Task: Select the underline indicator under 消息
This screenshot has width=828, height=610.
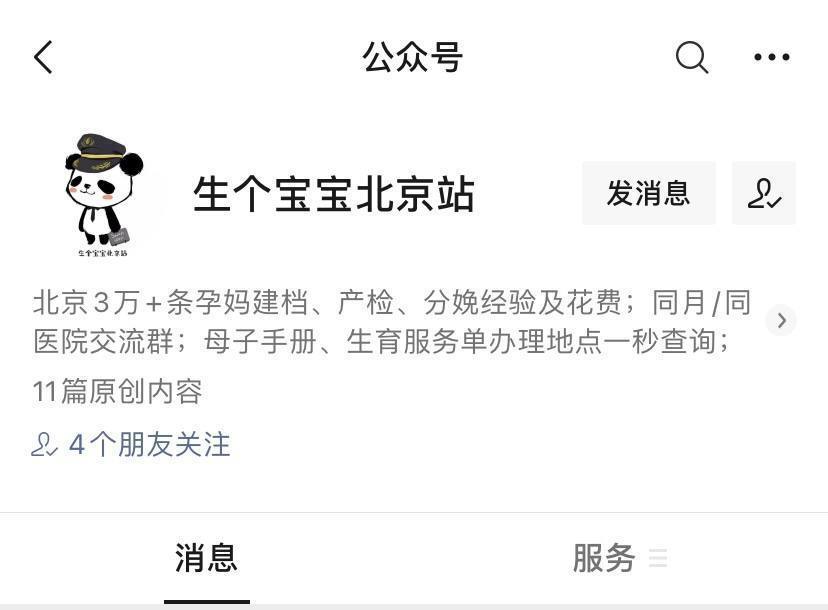Action: [206, 601]
